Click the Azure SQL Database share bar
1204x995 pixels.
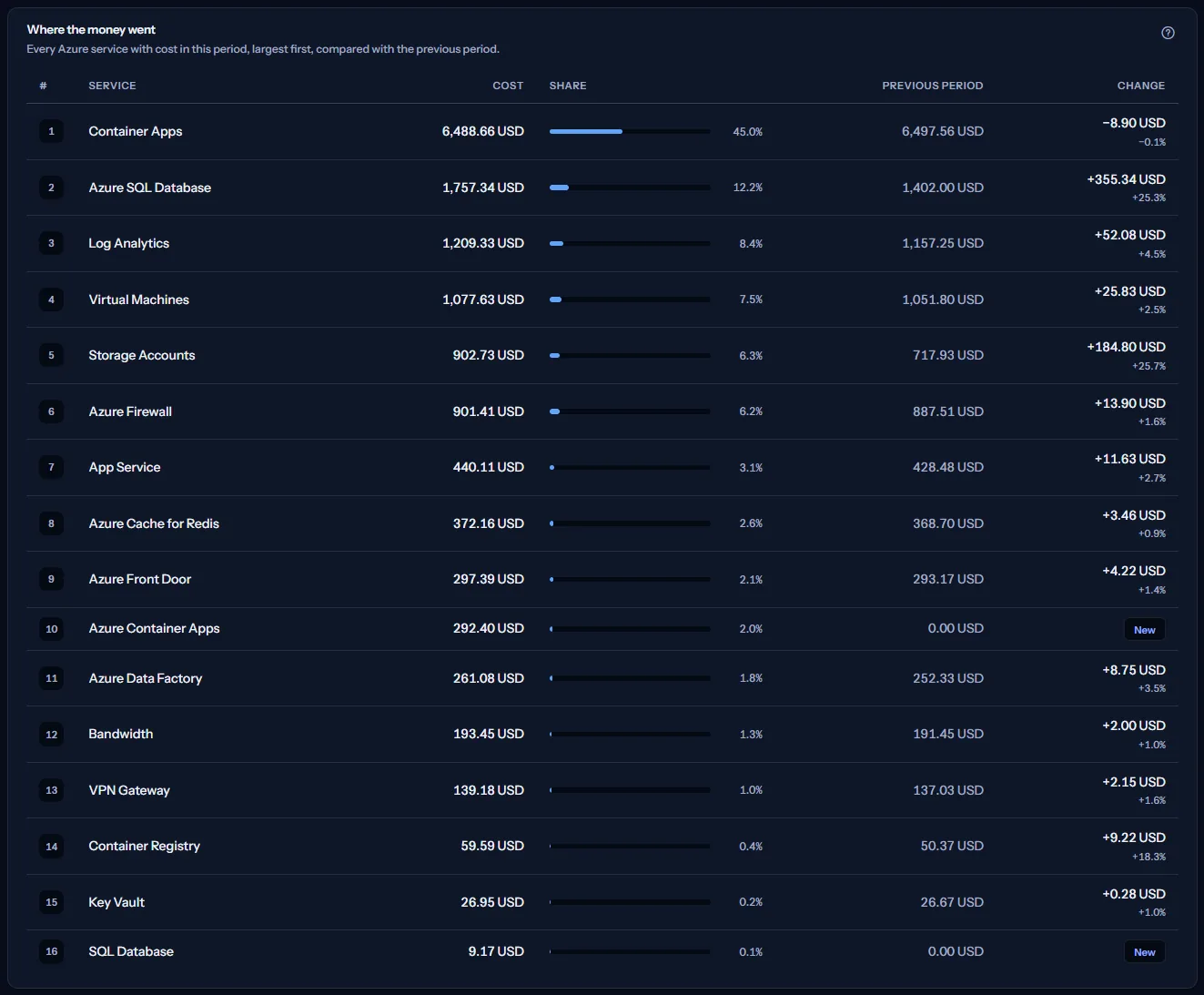(630, 188)
